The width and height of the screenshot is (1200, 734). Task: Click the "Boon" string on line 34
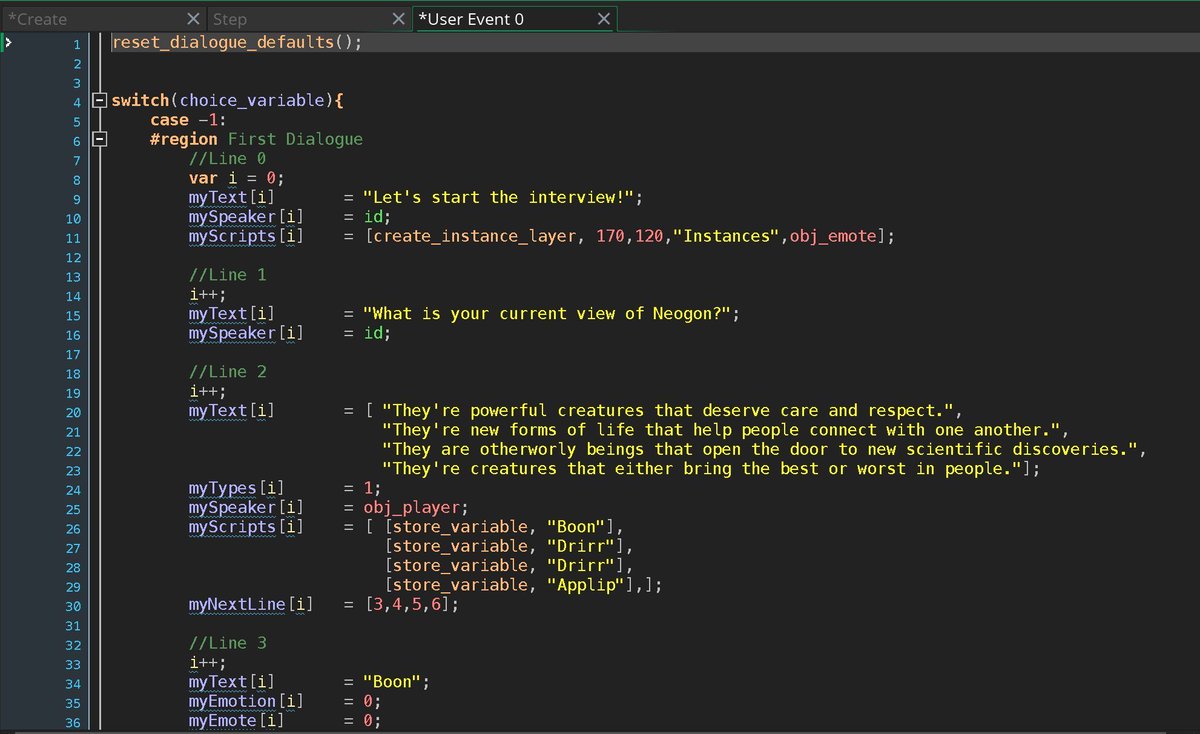coord(392,682)
